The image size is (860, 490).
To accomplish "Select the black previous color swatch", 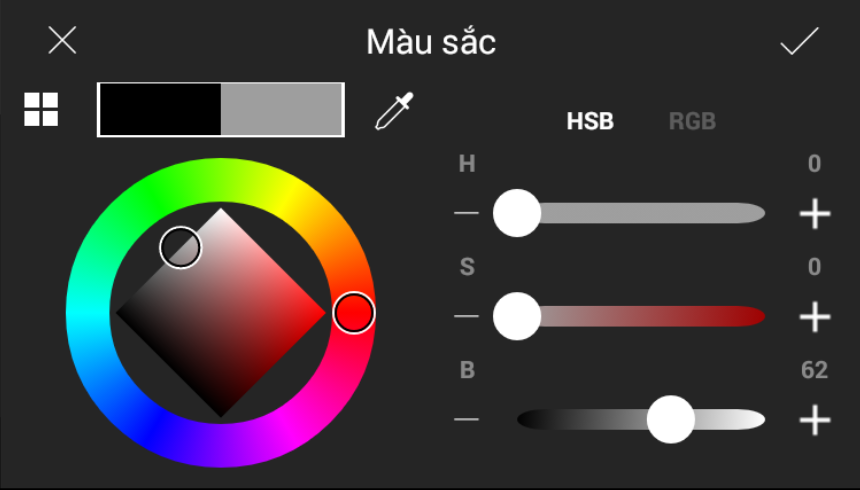I will point(159,109).
